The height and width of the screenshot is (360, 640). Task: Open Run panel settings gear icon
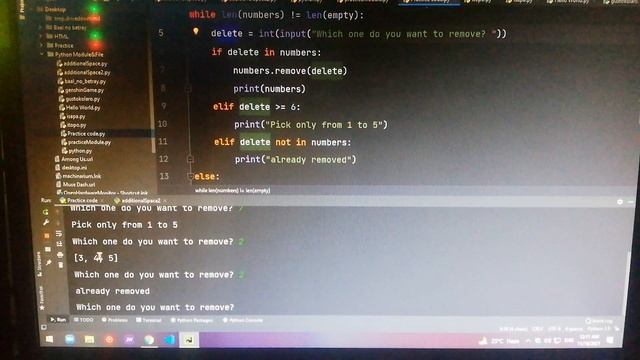click(620, 202)
